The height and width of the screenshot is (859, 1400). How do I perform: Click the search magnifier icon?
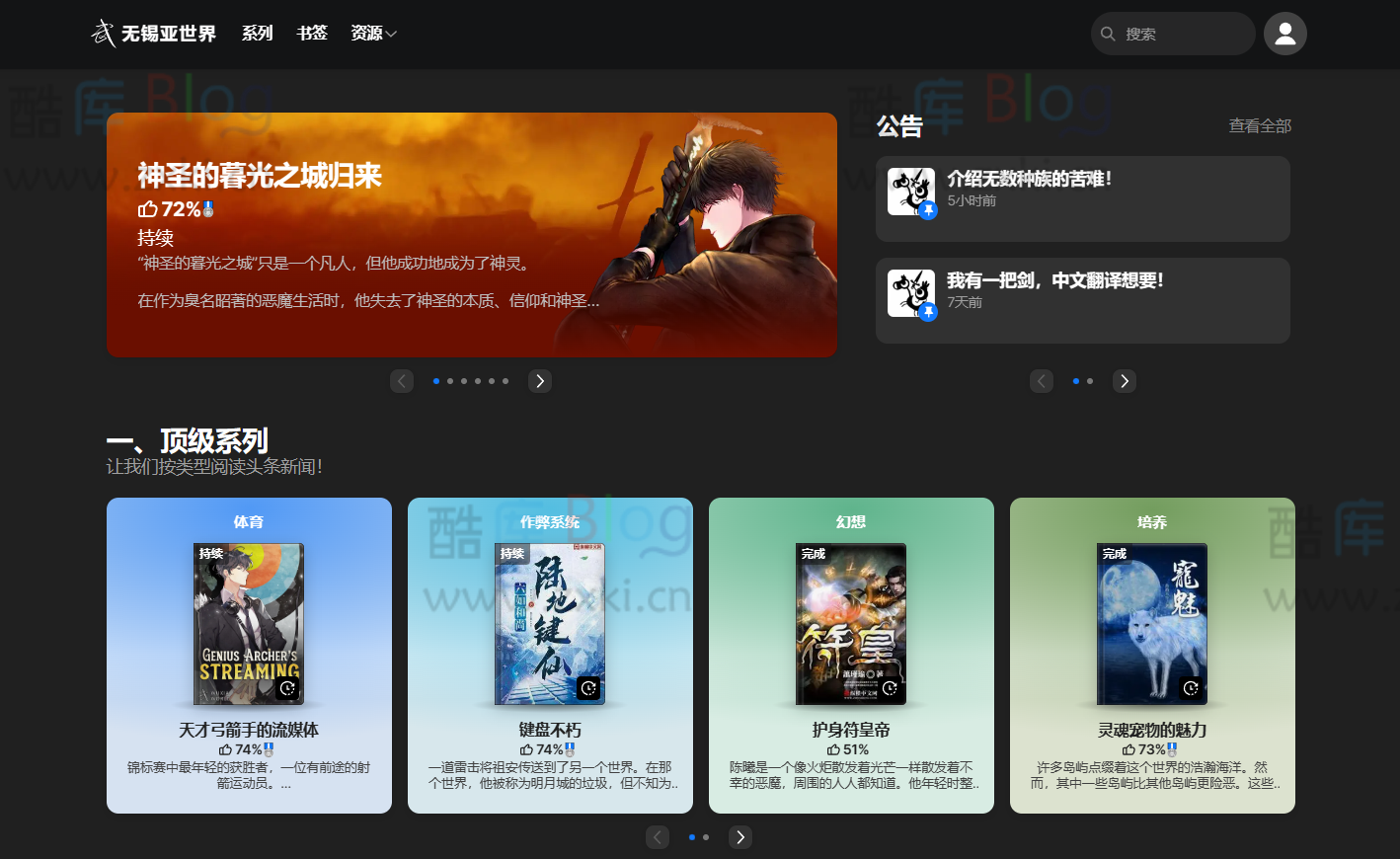click(1108, 33)
